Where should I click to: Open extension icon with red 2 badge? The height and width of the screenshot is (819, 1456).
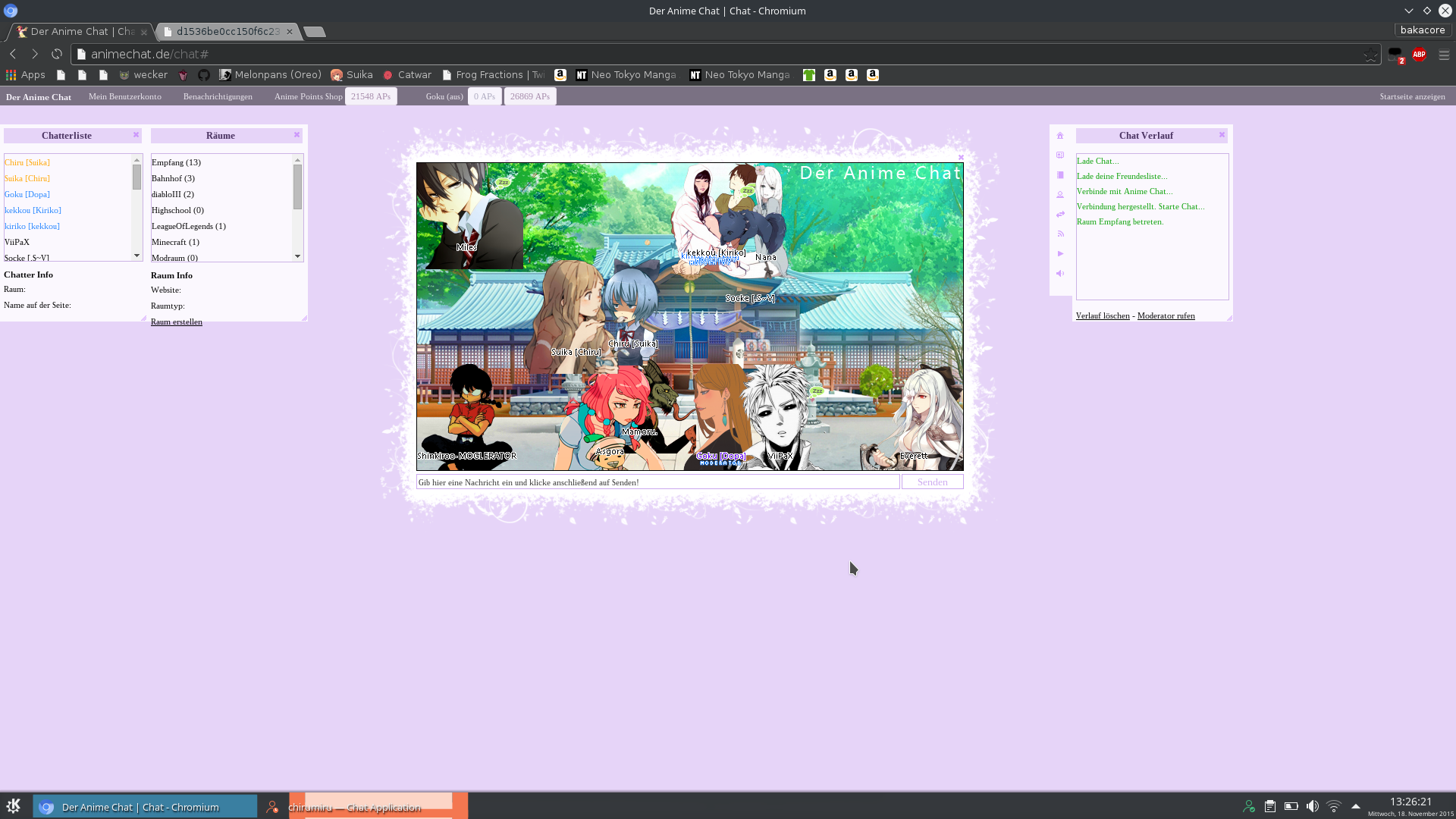pos(1395,55)
